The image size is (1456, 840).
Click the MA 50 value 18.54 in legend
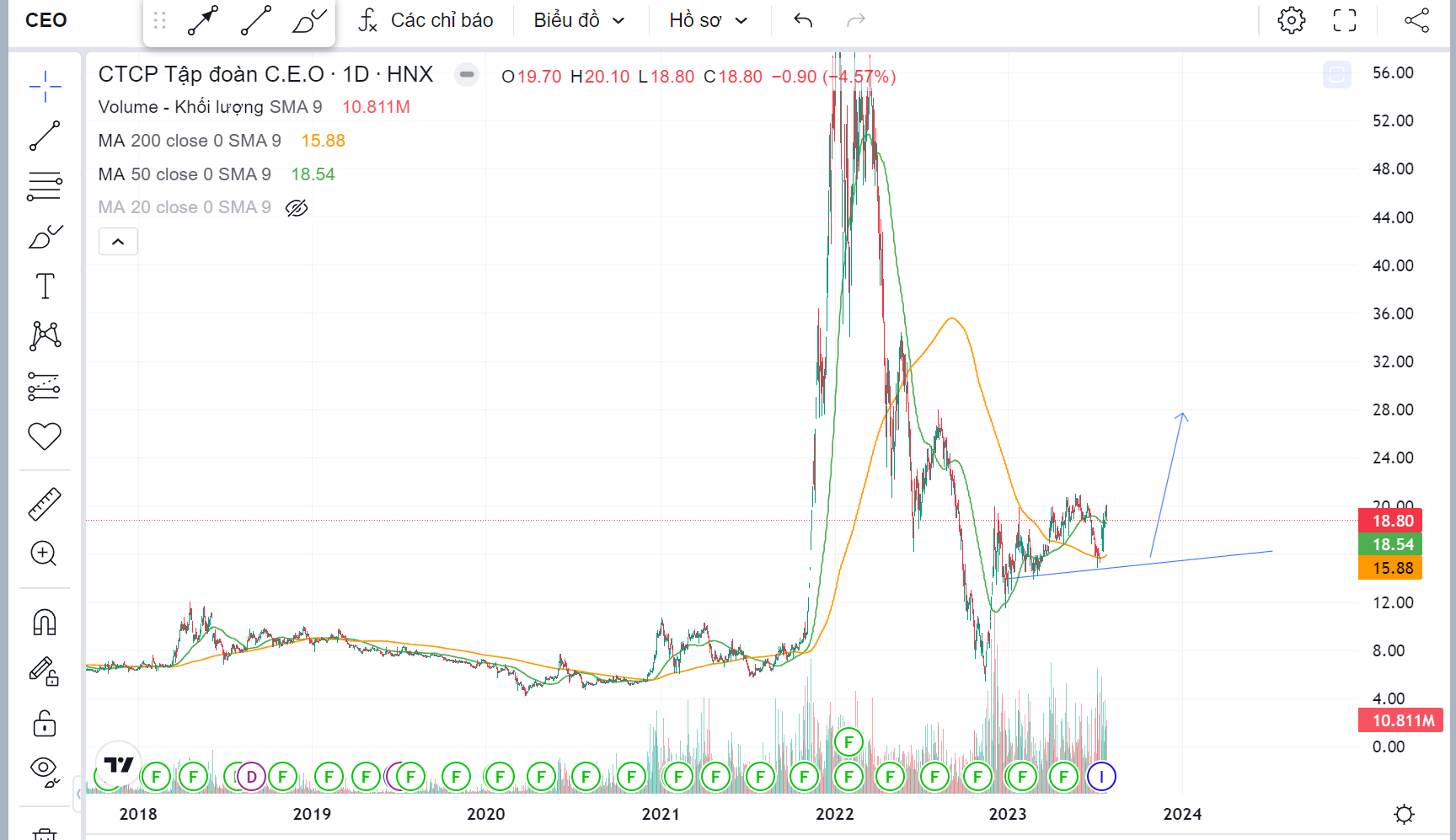(x=313, y=174)
